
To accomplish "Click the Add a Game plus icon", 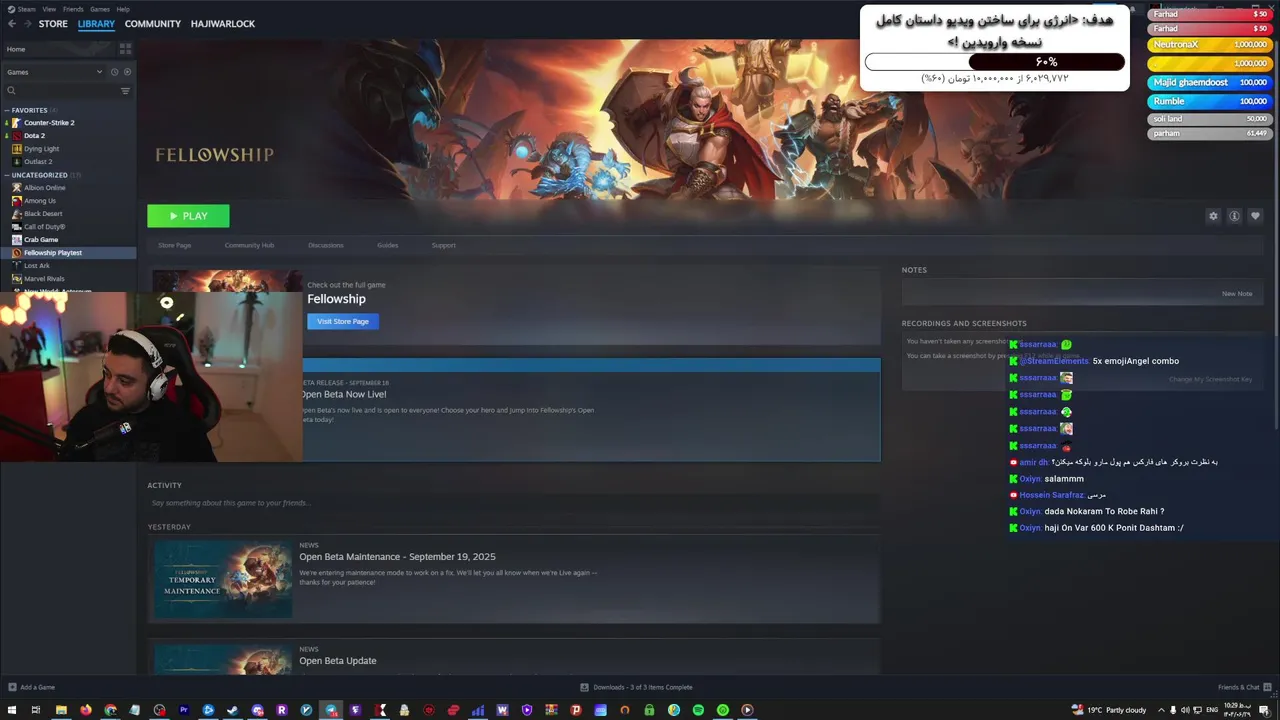I will click(x=12, y=687).
